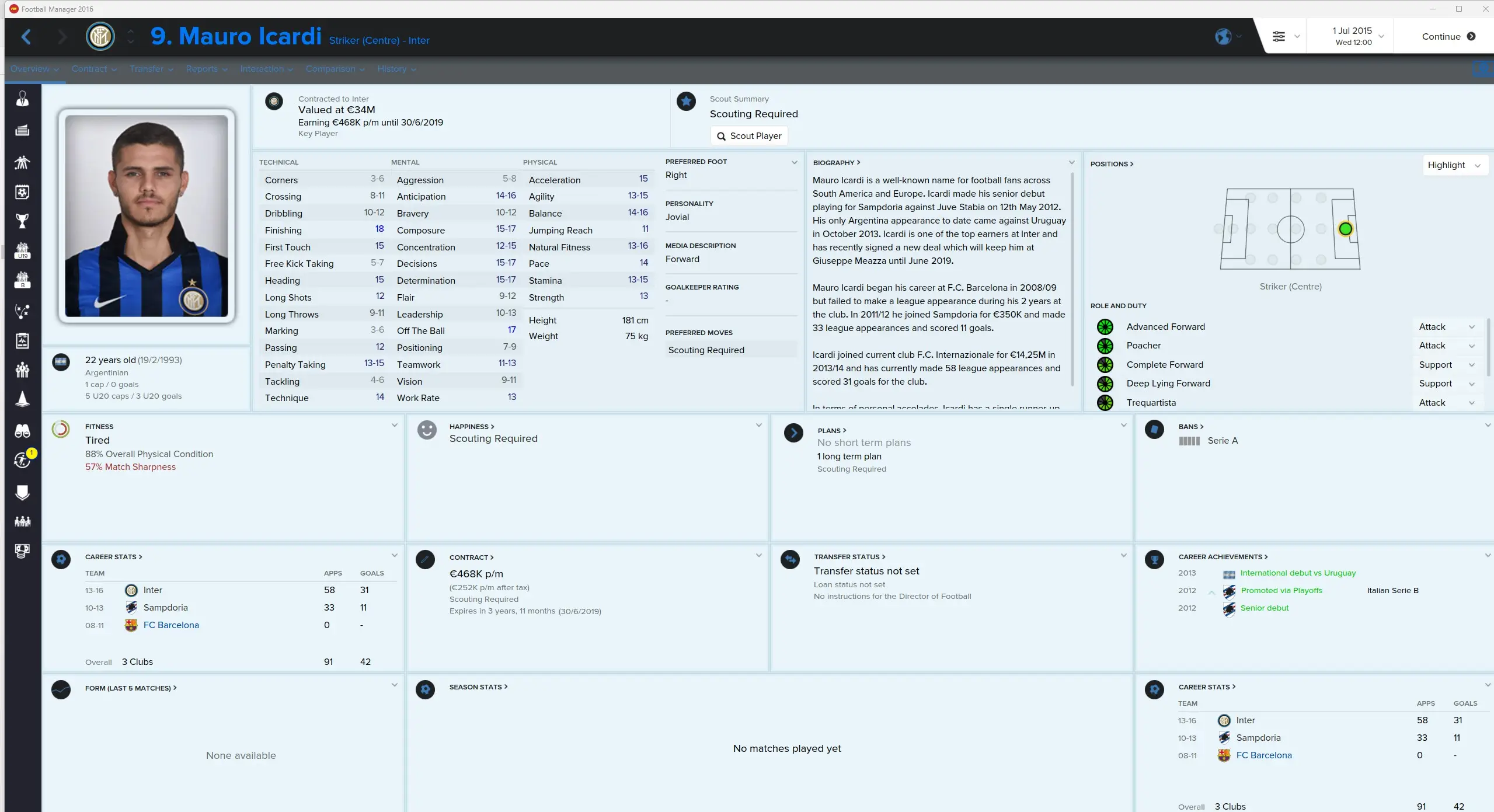Open the tactics sidebar icon
The image size is (1494, 812).
click(x=22, y=311)
